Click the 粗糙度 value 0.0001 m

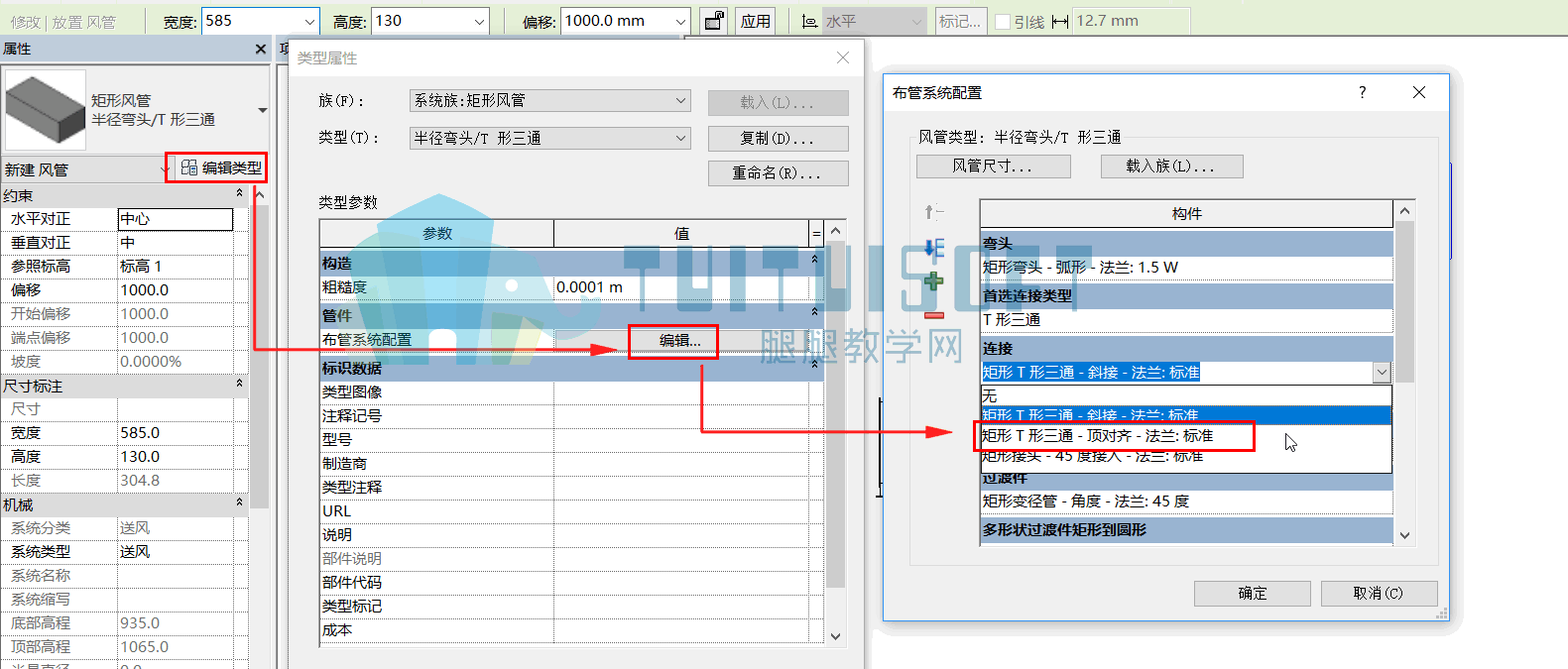(681, 287)
